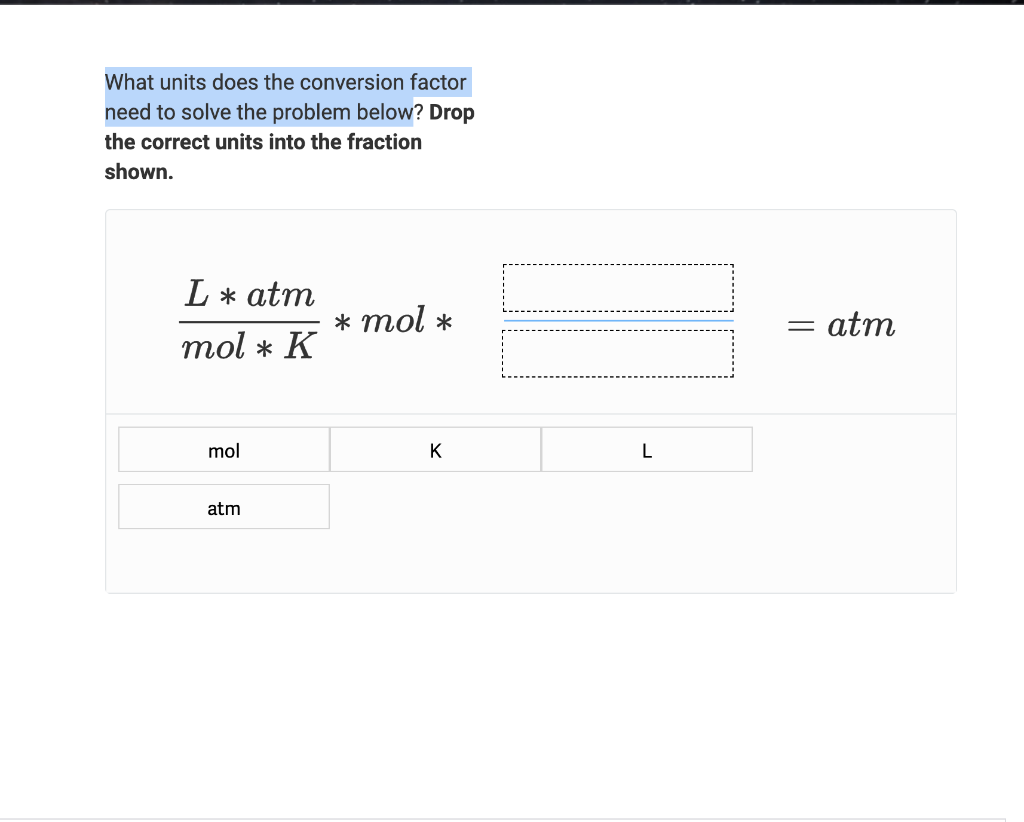Select the highlighted question text

coord(285,97)
